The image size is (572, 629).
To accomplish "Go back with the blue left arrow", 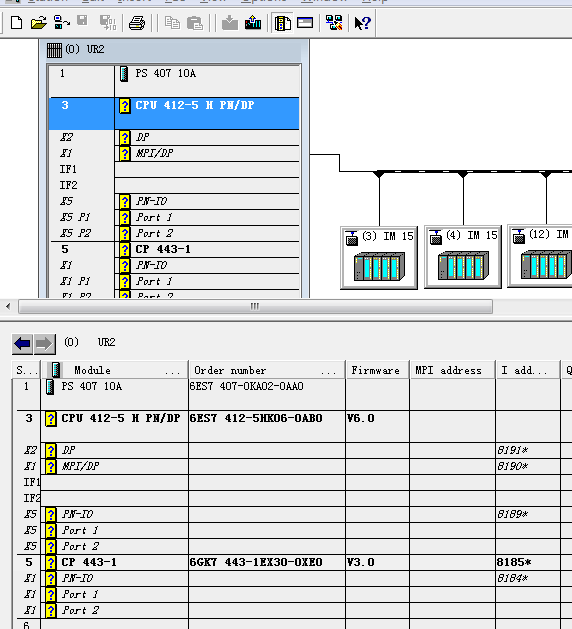I will pyautogui.click(x=22, y=344).
